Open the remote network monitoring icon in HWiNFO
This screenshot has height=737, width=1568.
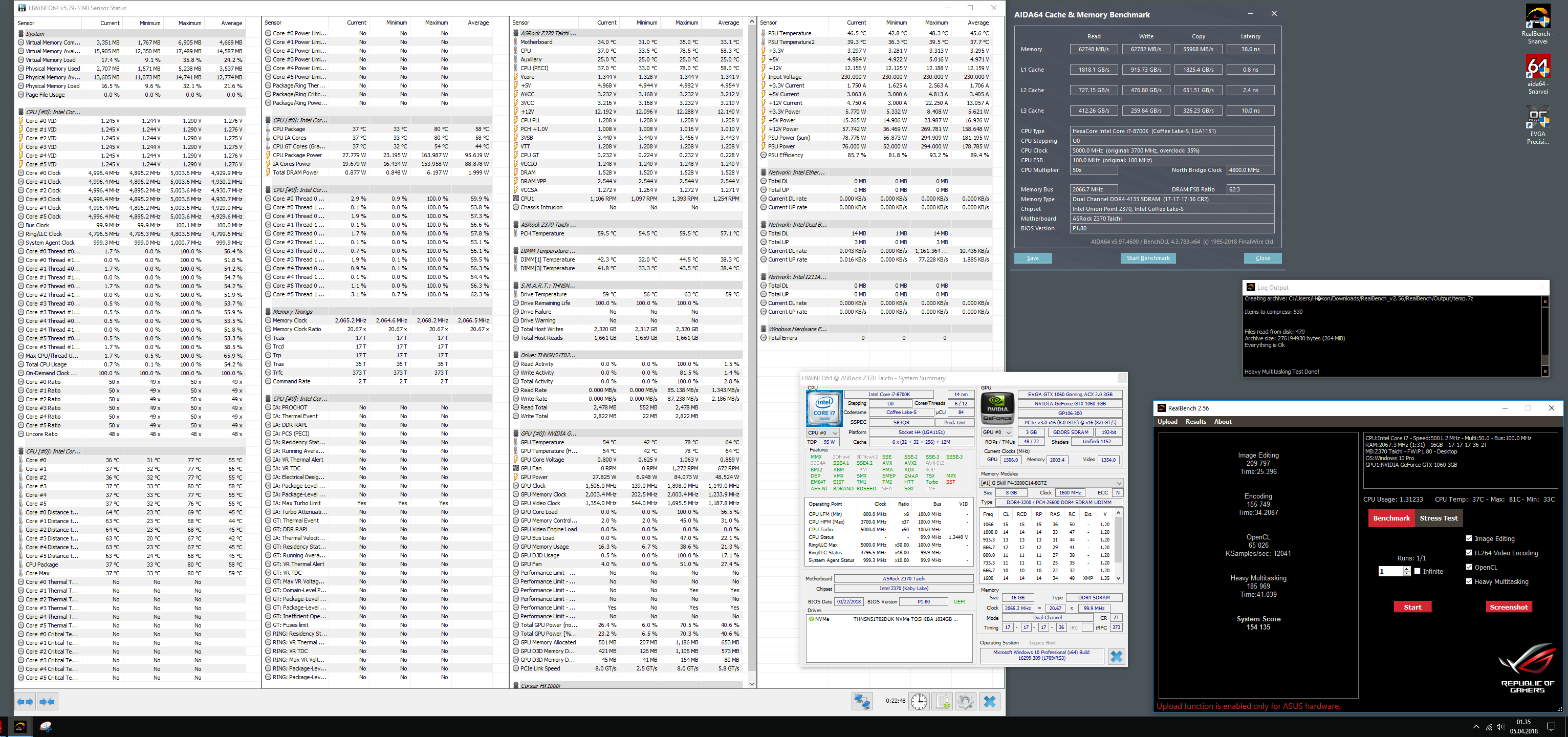[x=862, y=702]
